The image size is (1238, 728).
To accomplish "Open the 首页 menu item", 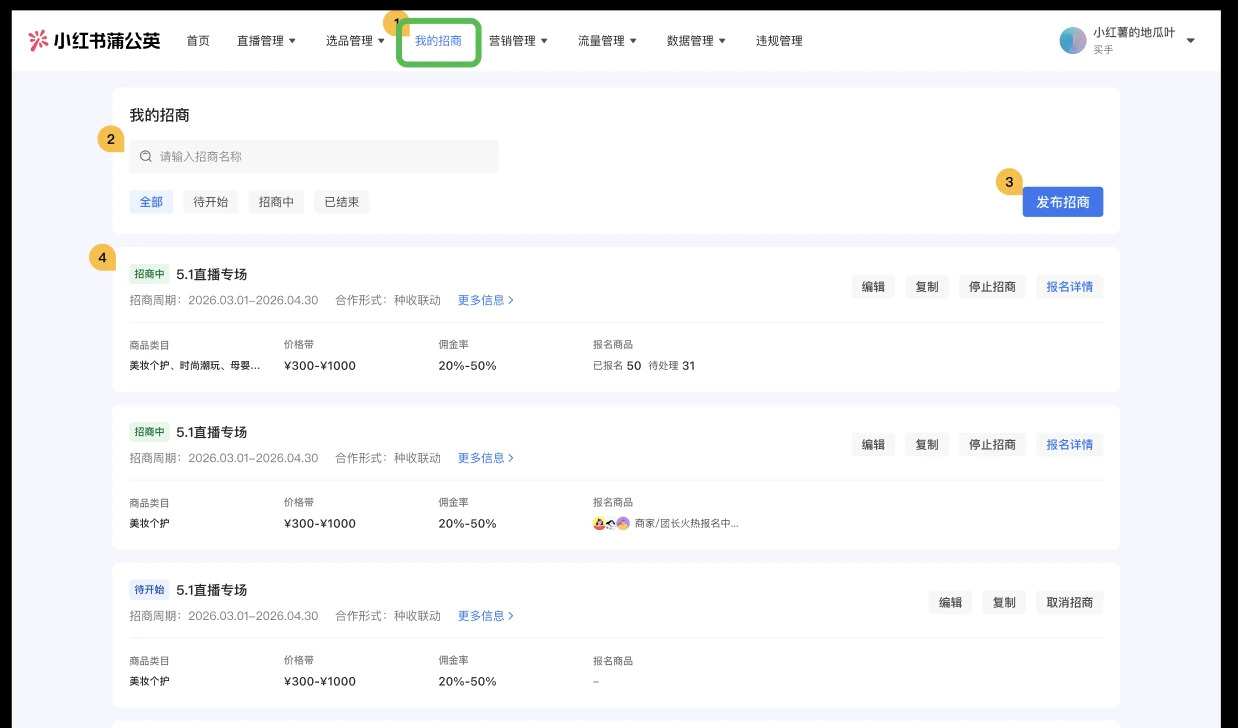I will click(x=198, y=41).
